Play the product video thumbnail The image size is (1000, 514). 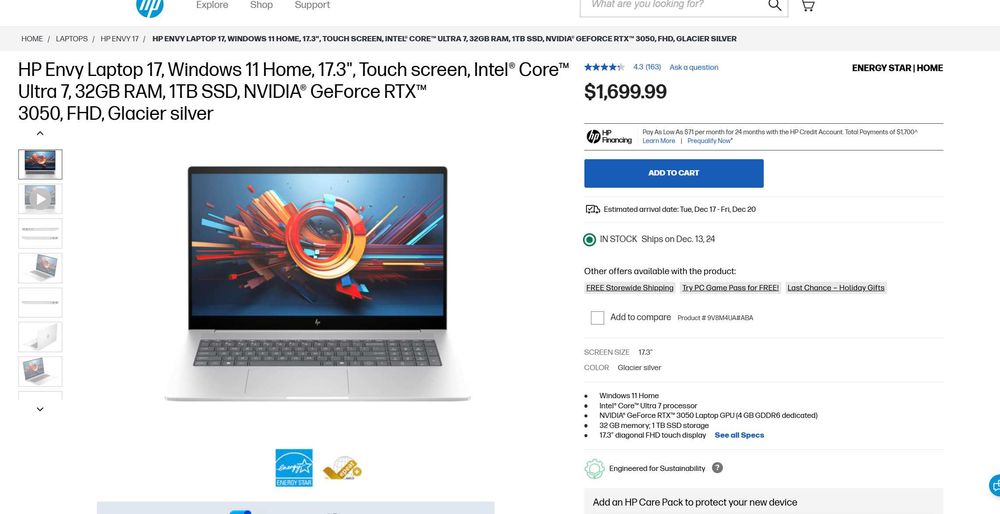40,199
